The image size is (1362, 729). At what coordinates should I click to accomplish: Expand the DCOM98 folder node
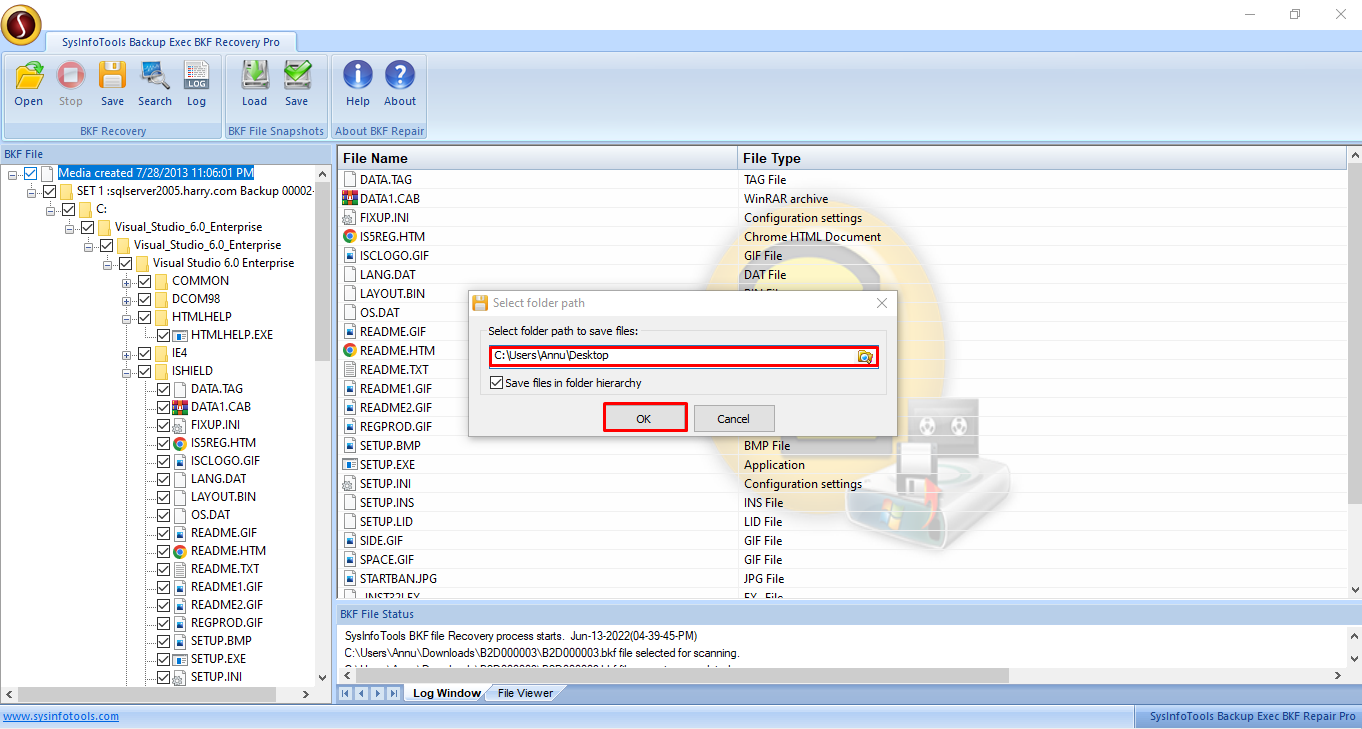click(127, 300)
